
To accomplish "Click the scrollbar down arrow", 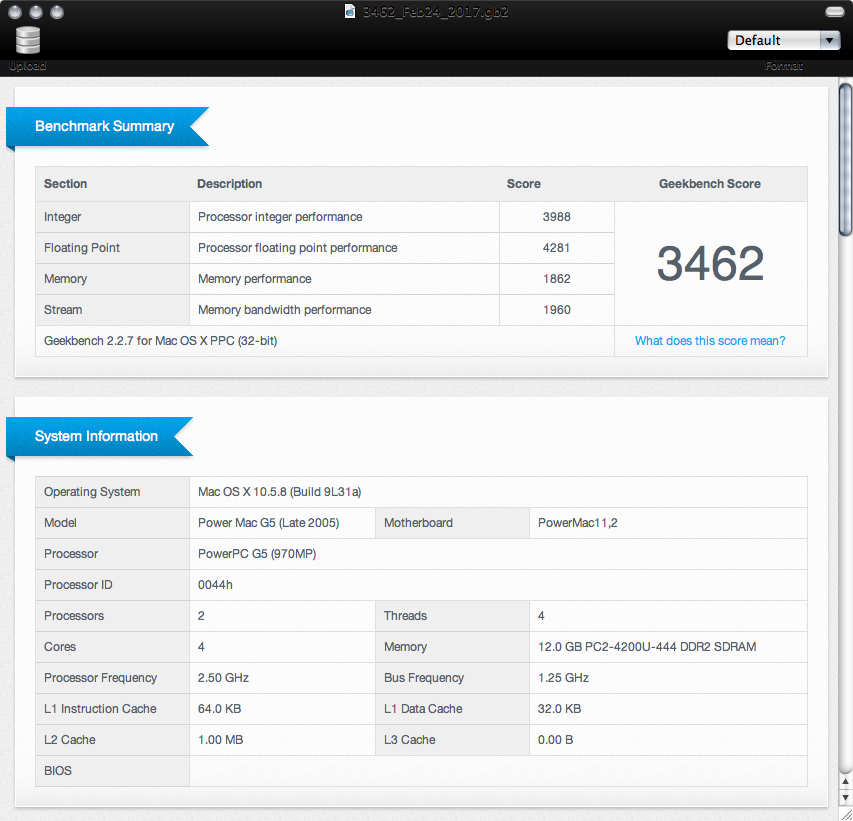I will 845,798.
